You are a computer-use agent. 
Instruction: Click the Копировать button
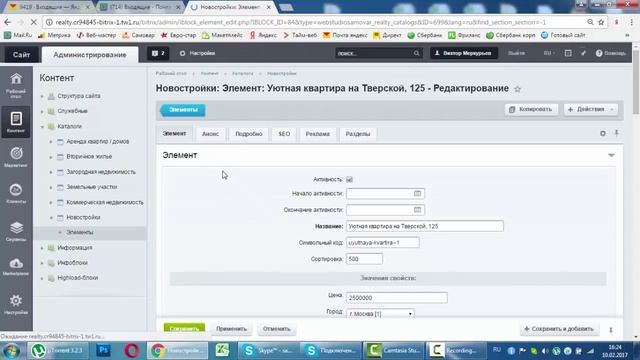pos(531,109)
